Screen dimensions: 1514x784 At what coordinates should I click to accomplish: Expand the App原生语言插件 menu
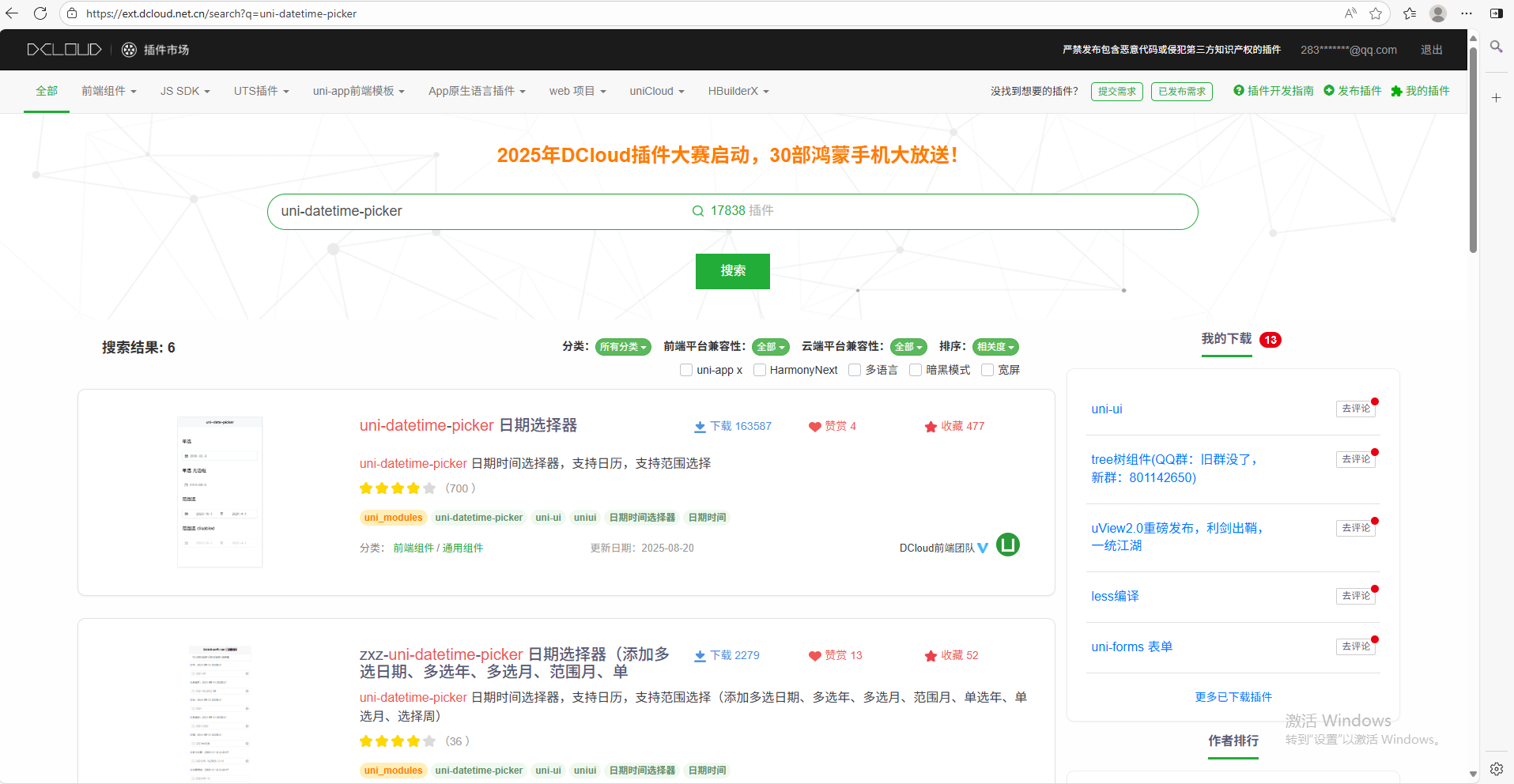pyautogui.click(x=477, y=91)
